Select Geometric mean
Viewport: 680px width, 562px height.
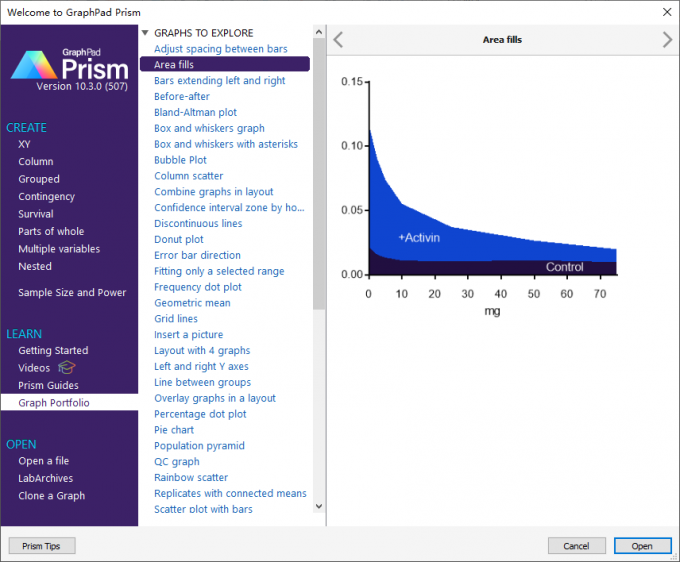192,303
